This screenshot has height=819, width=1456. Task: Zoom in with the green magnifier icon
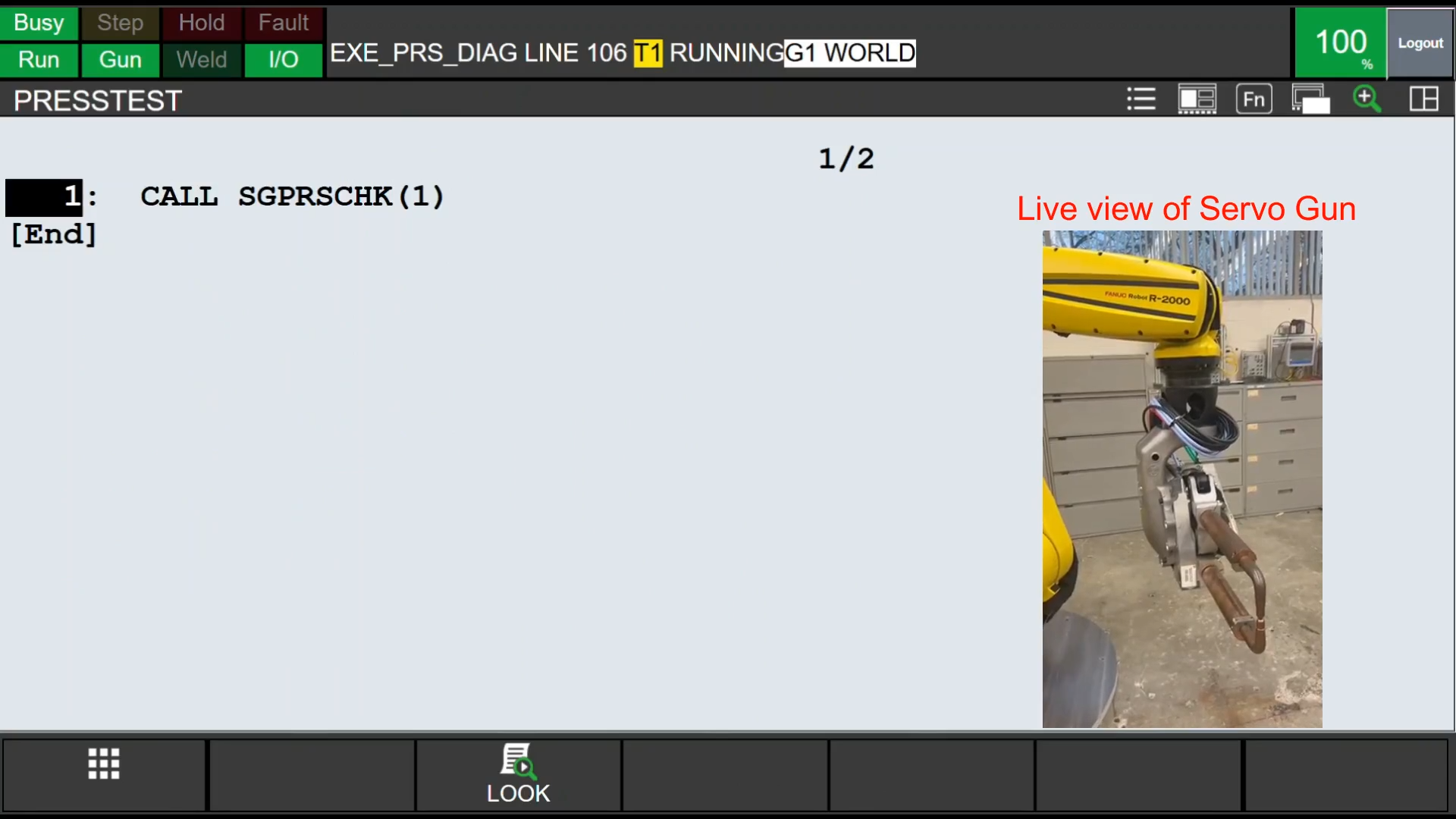(x=1367, y=99)
